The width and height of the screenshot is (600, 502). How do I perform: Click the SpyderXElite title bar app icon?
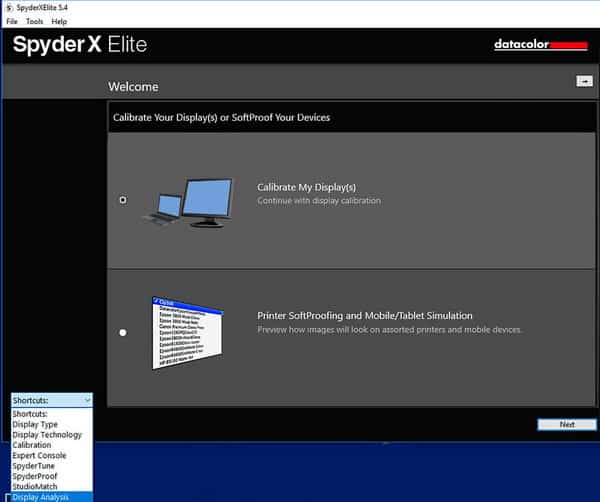pyautogui.click(x=9, y=8)
